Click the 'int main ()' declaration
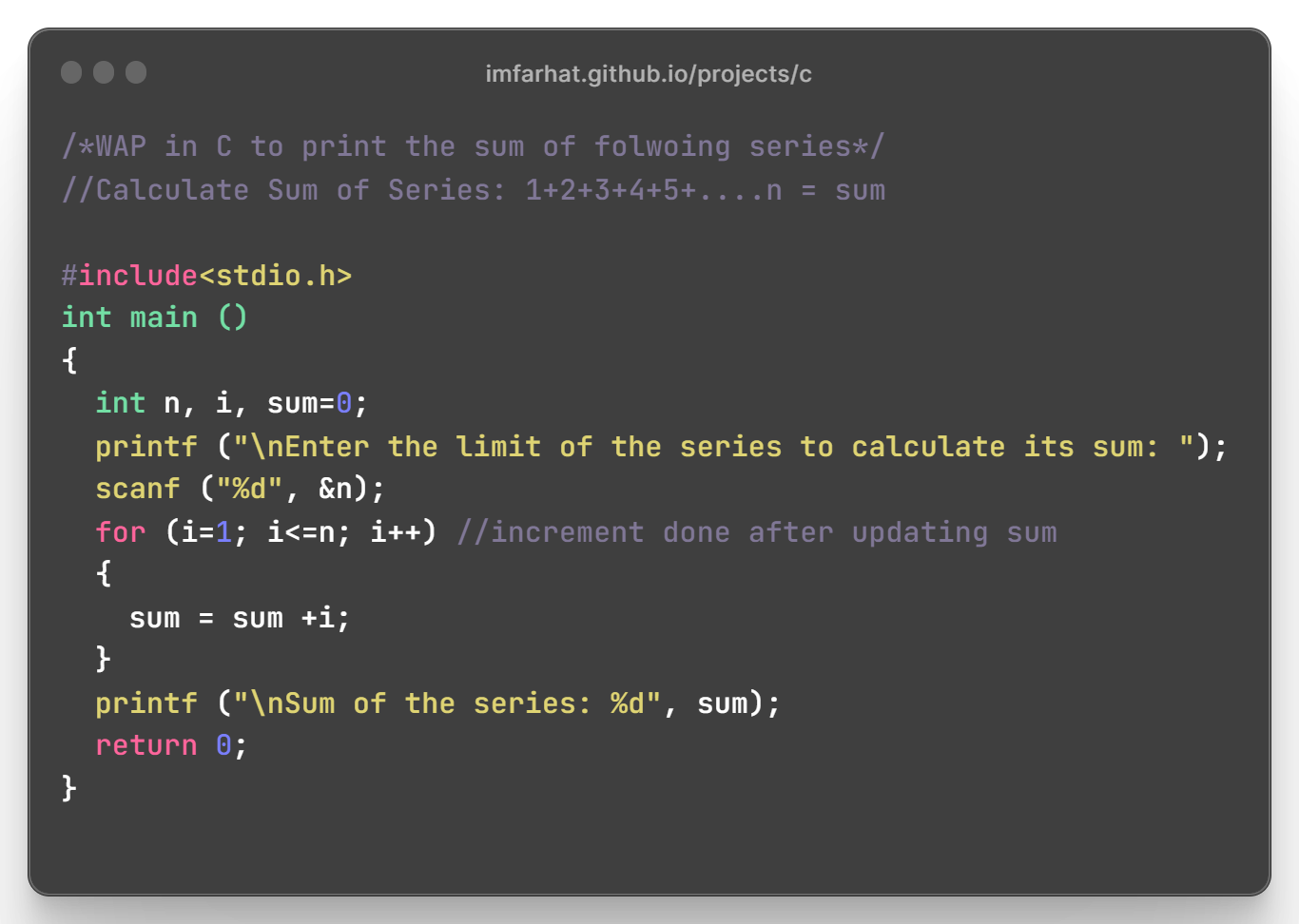The image size is (1299, 924). (154, 318)
